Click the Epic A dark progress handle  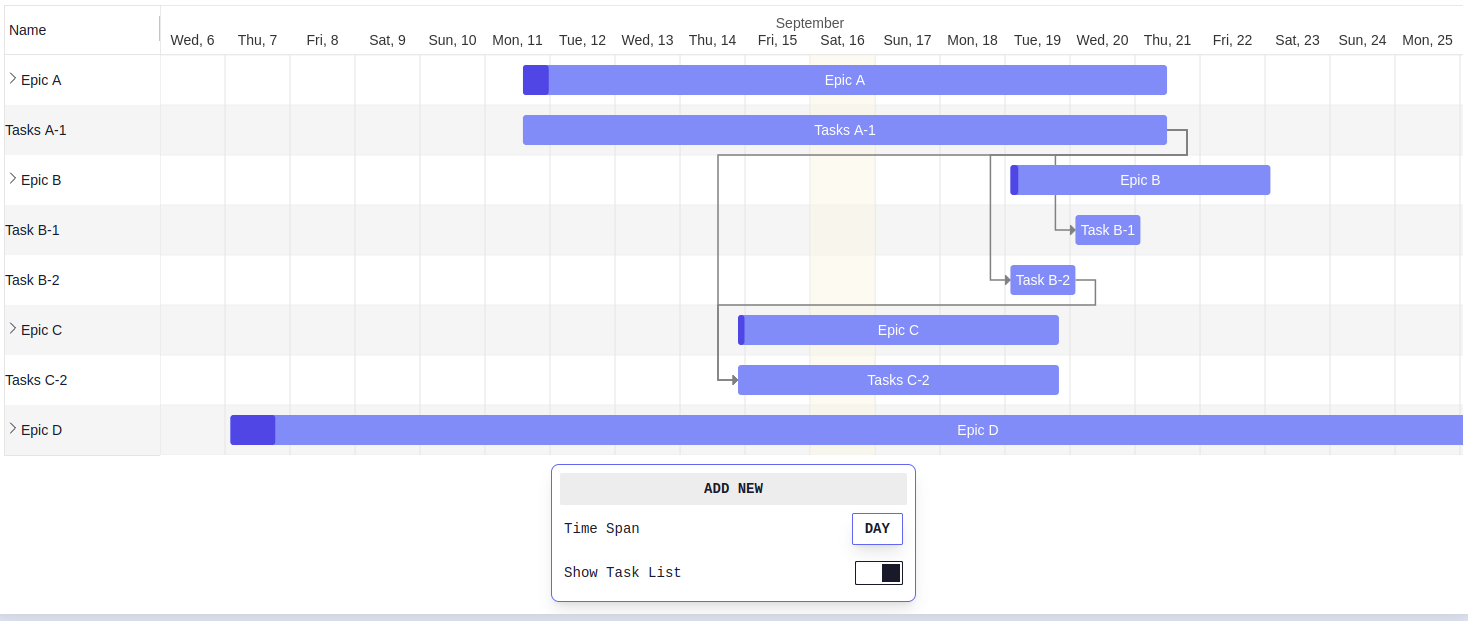(x=536, y=80)
